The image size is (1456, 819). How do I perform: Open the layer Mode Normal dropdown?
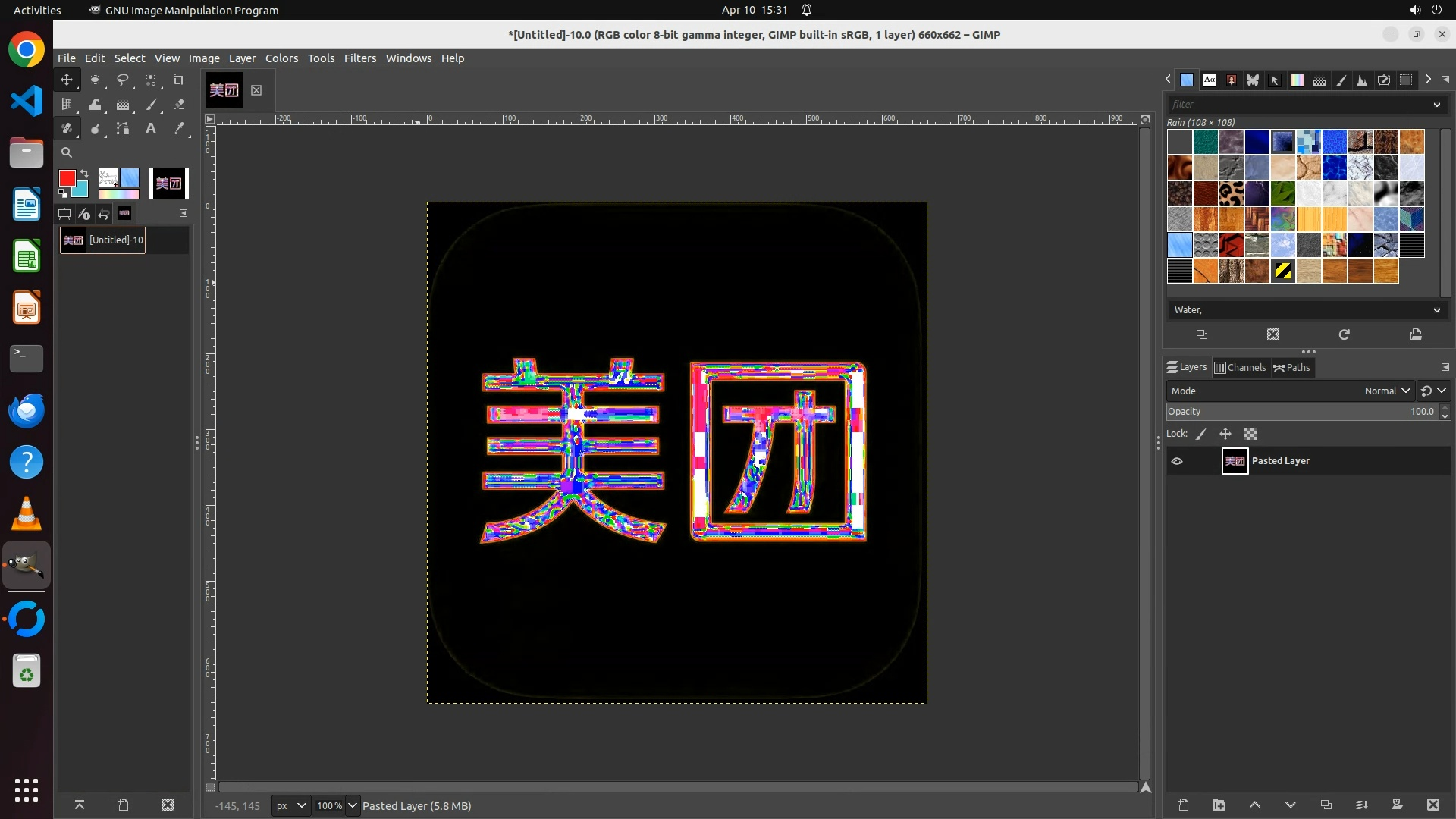click(x=1386, y=391)
